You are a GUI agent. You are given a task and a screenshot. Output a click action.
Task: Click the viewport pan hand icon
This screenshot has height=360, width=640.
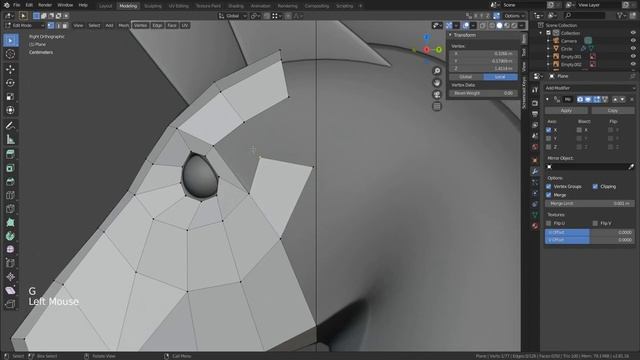[437, 83]
